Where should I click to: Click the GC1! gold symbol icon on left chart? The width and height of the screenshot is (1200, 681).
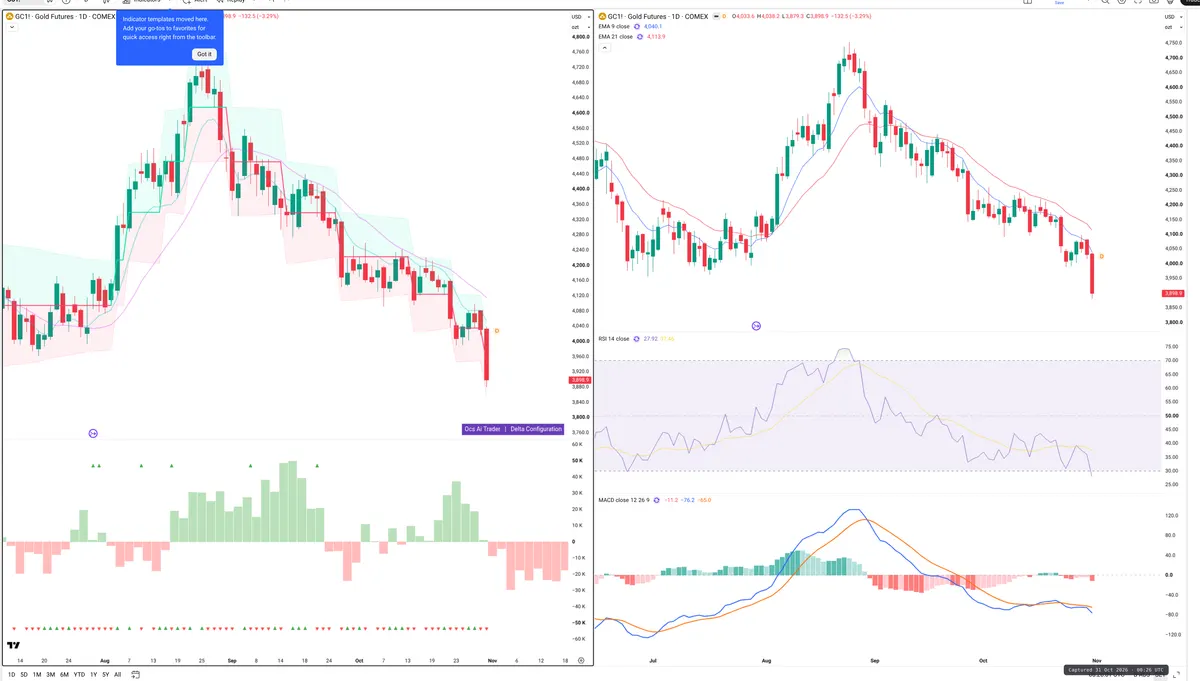[10, 16]
